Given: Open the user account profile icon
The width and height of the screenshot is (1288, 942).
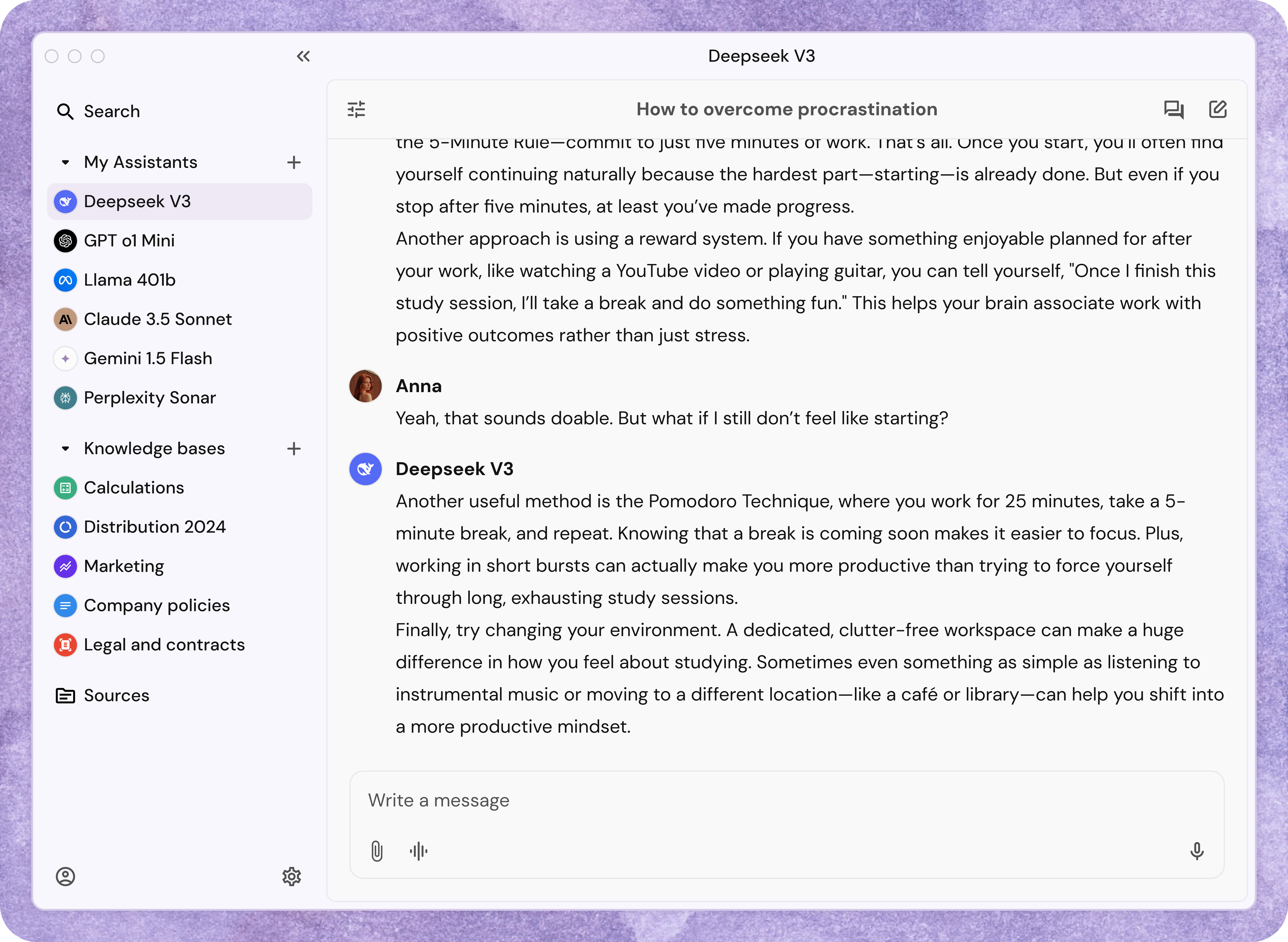Looking at the screenshot, I should (66, 876).
